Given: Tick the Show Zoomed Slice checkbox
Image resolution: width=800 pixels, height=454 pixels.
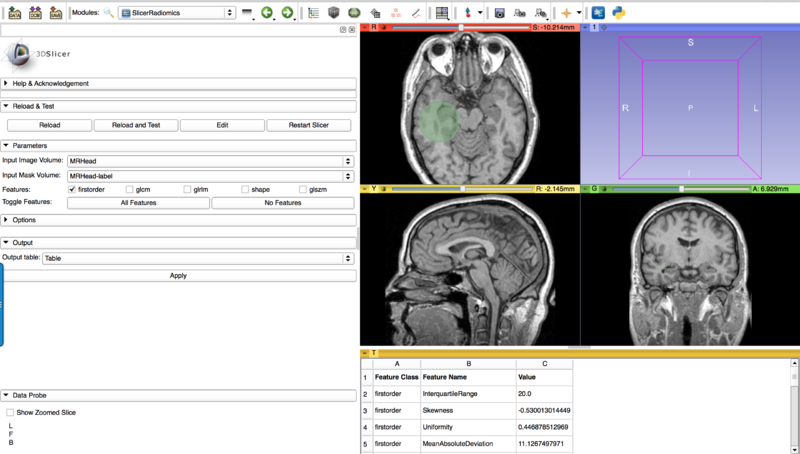Looking at the screenshot, I should tap(10, 412).
